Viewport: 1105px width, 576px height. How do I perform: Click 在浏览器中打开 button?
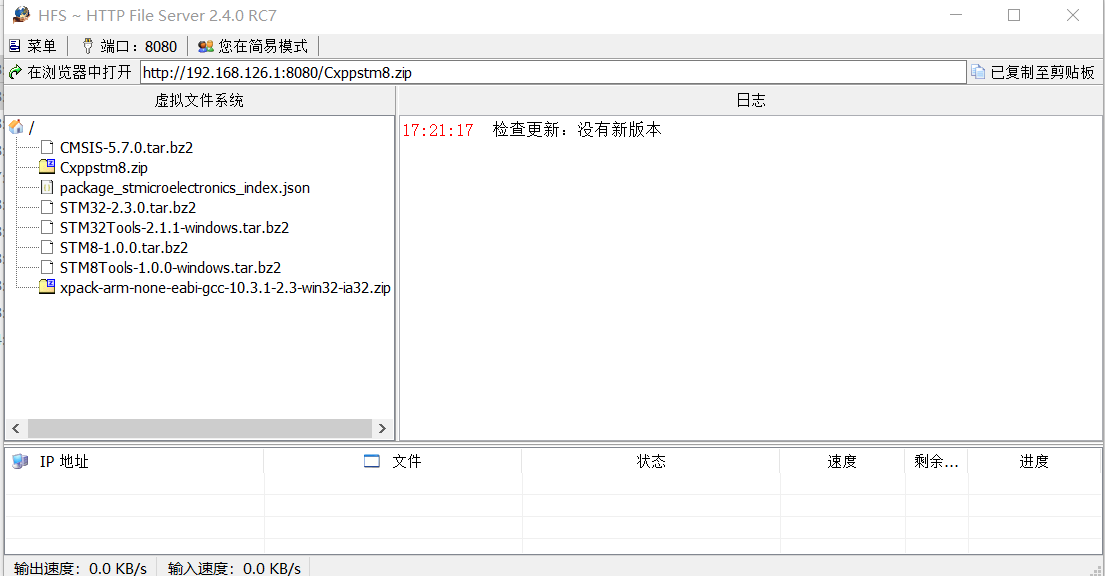[x=70, y=72]
